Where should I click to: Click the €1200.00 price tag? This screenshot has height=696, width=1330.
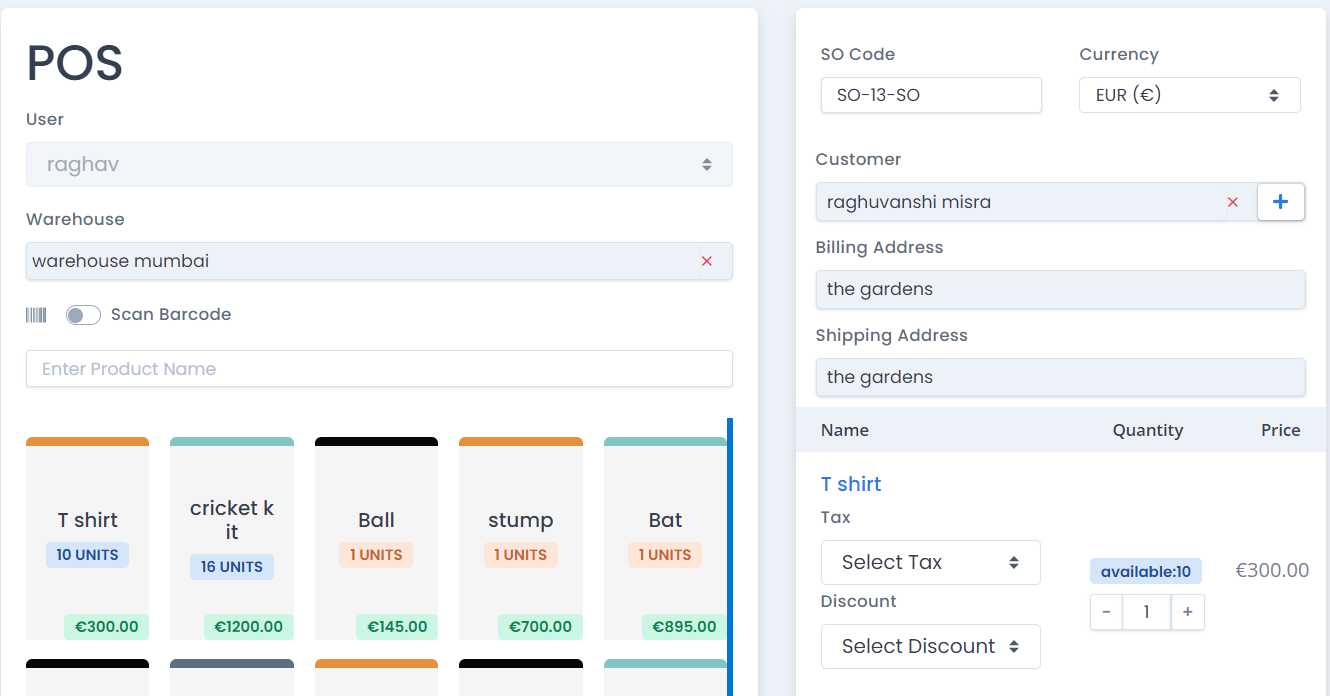(249, 627)
